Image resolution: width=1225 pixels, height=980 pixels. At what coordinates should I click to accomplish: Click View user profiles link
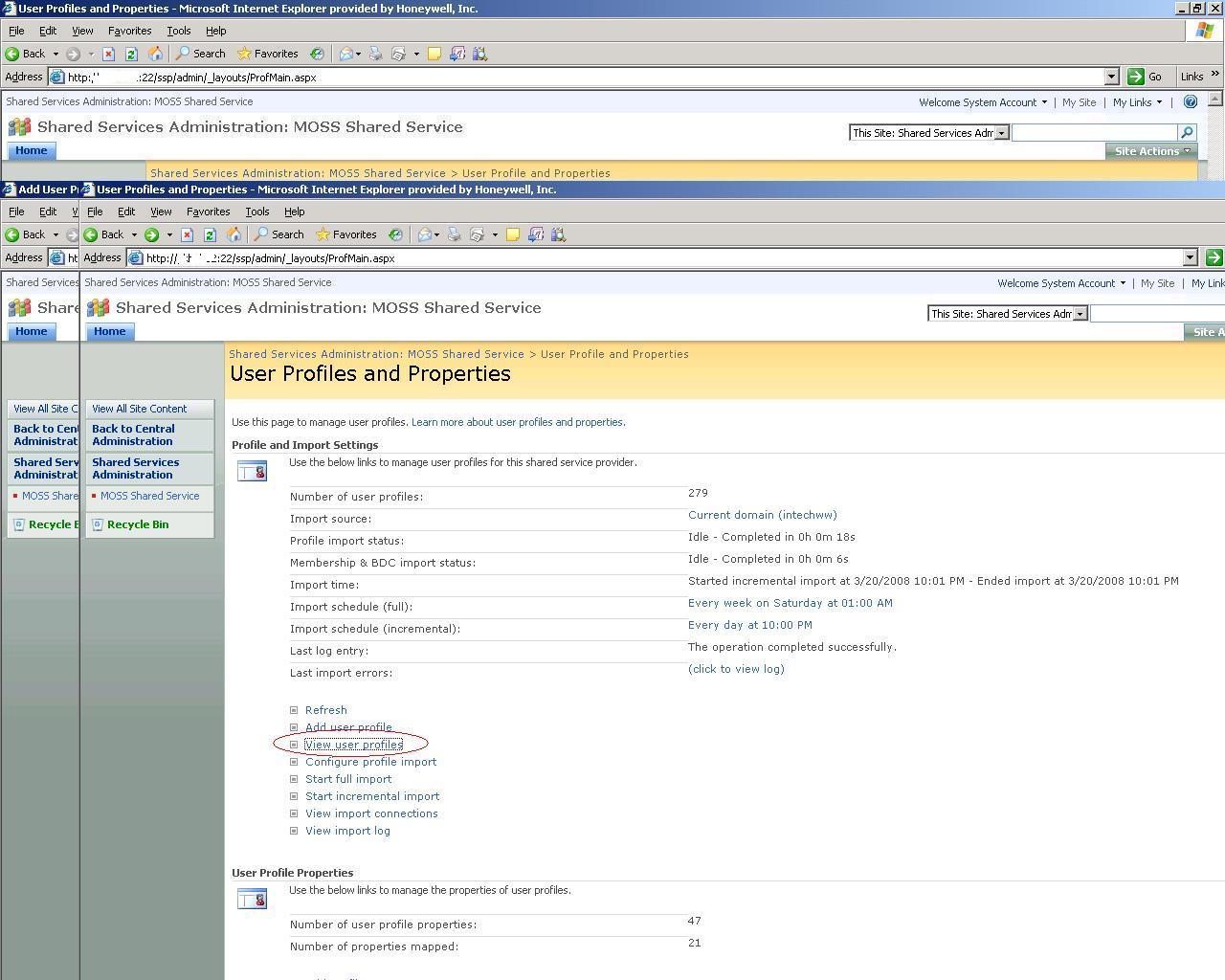(354, 745)
